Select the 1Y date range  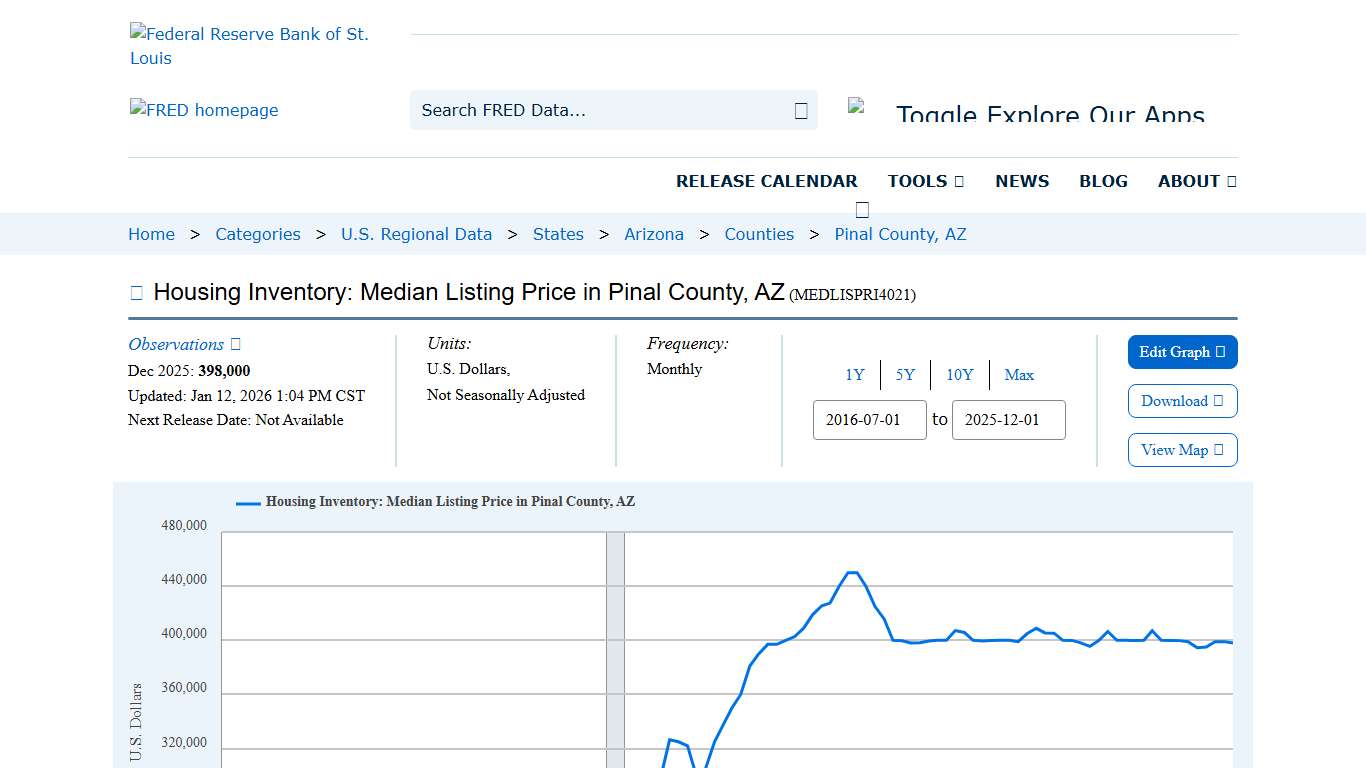pyautogui.click(x=855, y=375)
